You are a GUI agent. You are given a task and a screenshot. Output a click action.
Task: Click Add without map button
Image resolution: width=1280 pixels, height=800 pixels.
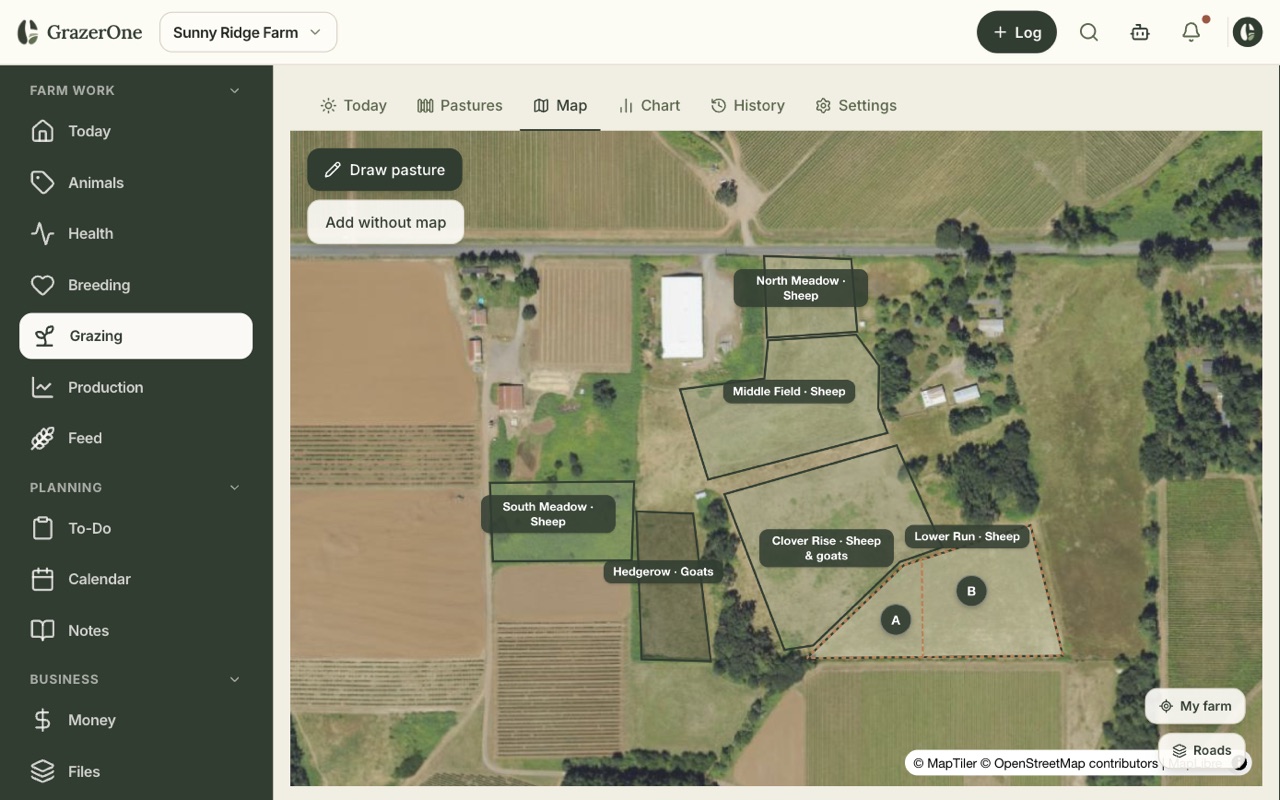click(385, 222)
